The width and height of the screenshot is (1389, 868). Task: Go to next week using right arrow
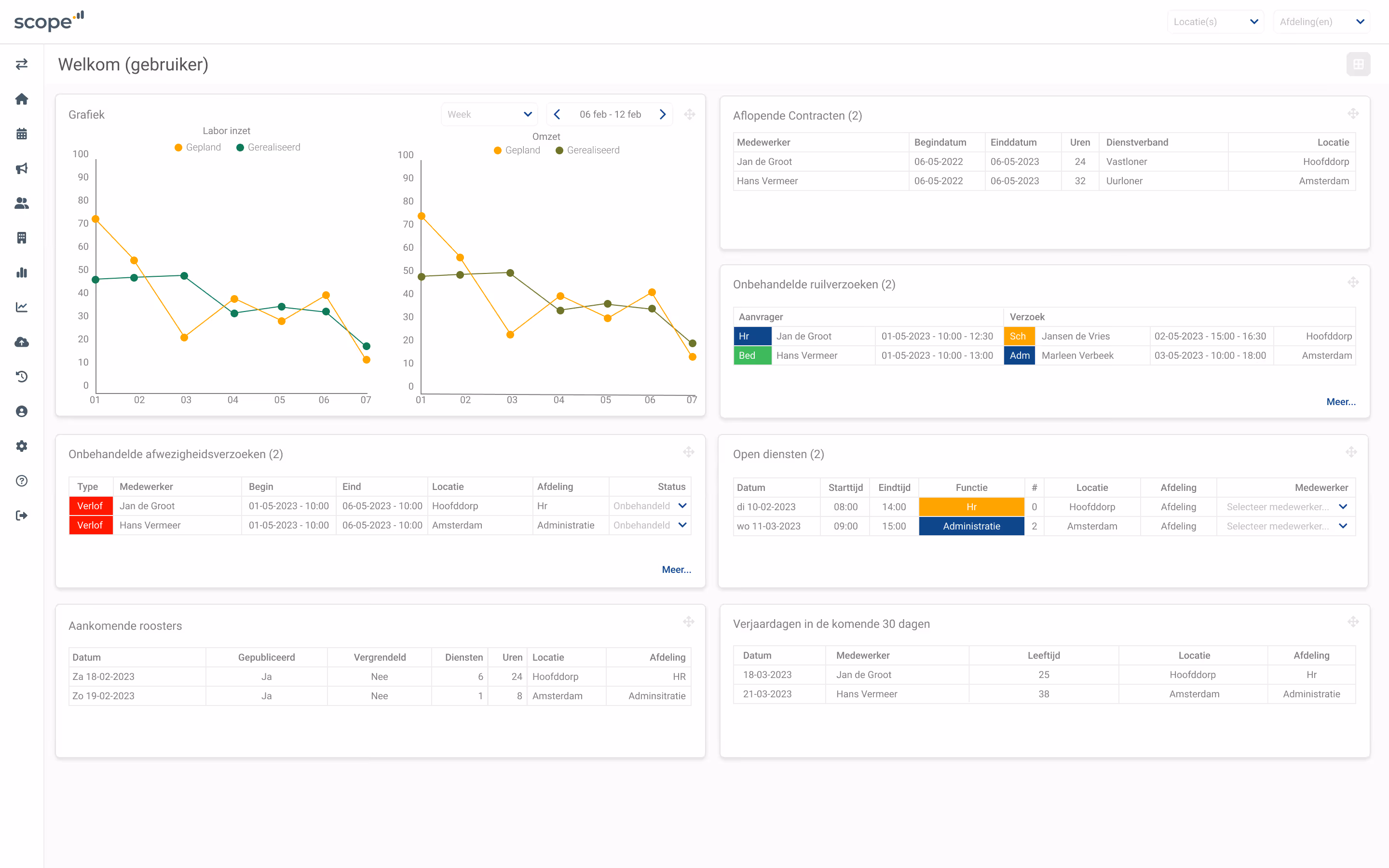pyautogui.click(x=662, y=114)
